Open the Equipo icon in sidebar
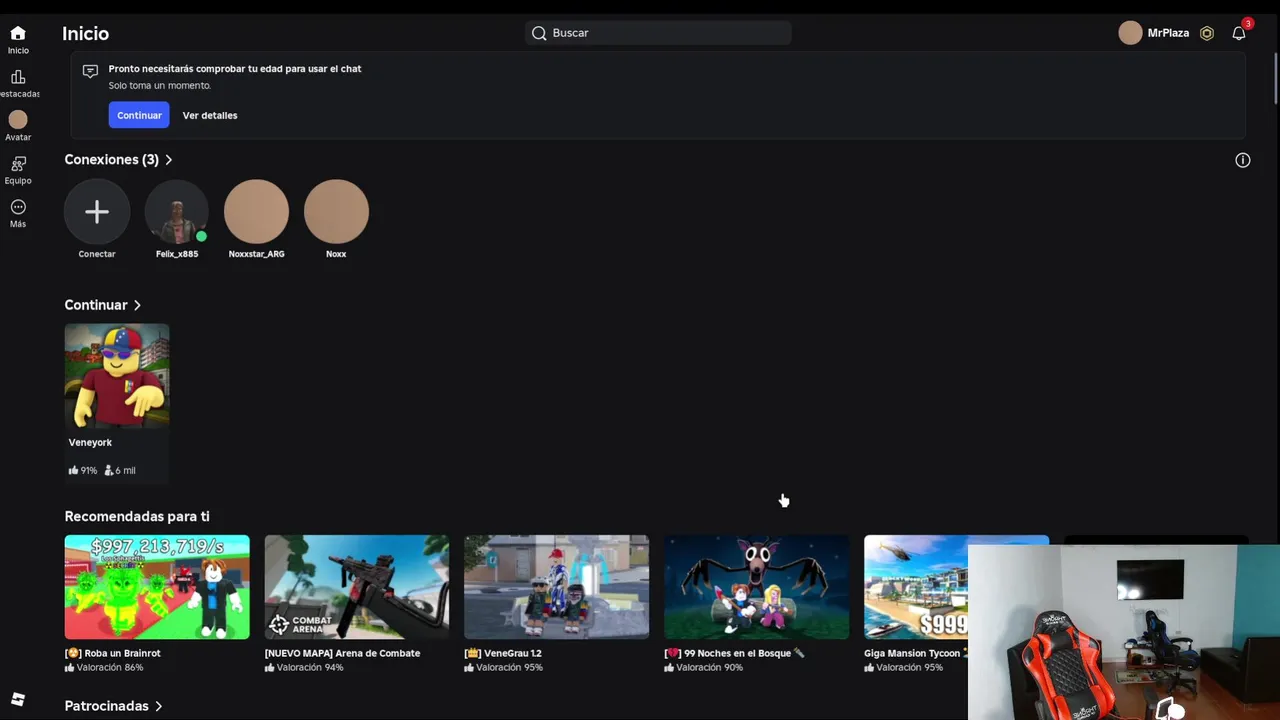 18,164
